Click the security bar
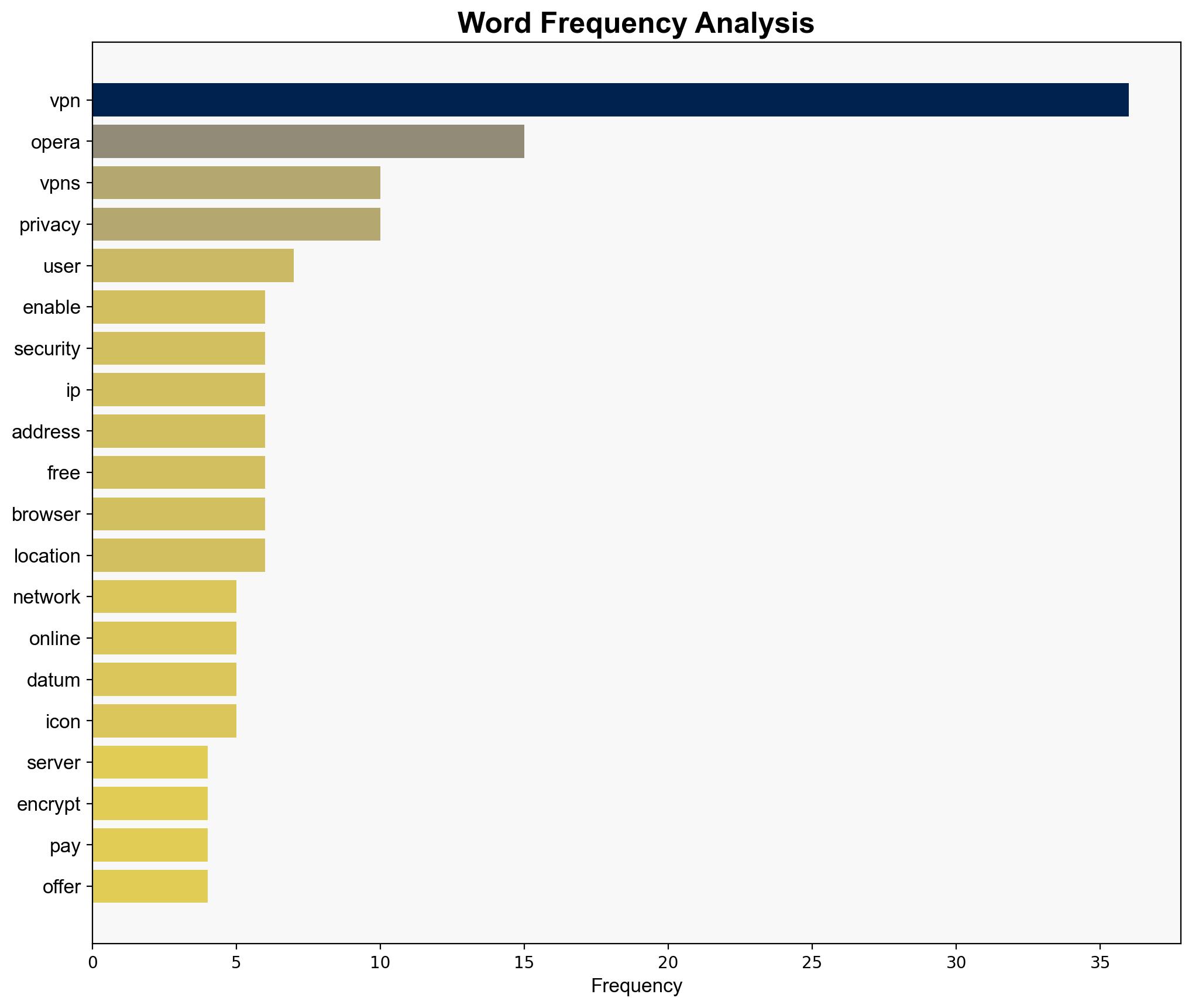Viewport: 1192px width, 1008px height. (x=178, y=348)
